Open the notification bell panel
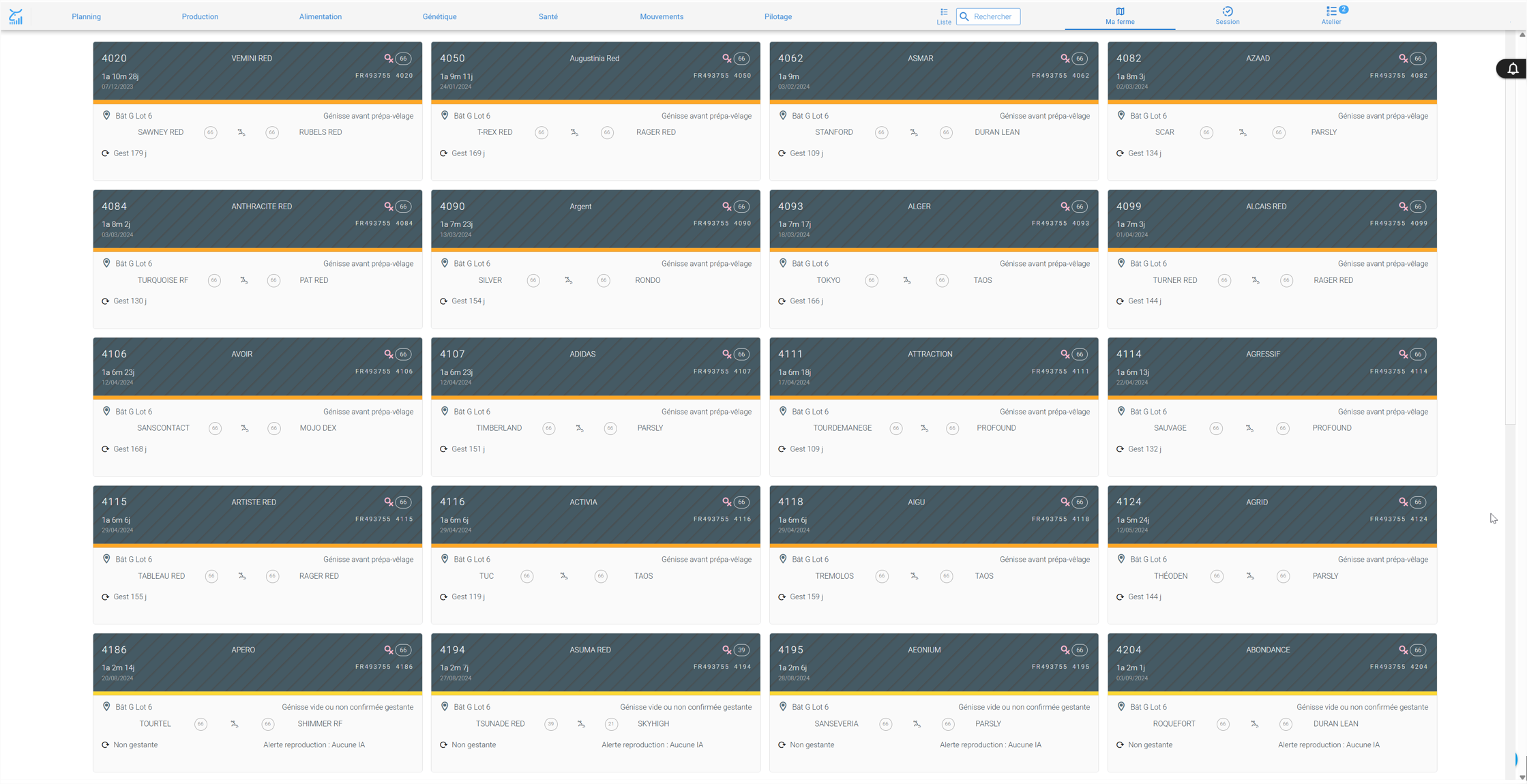 (x=1512, y=69)
